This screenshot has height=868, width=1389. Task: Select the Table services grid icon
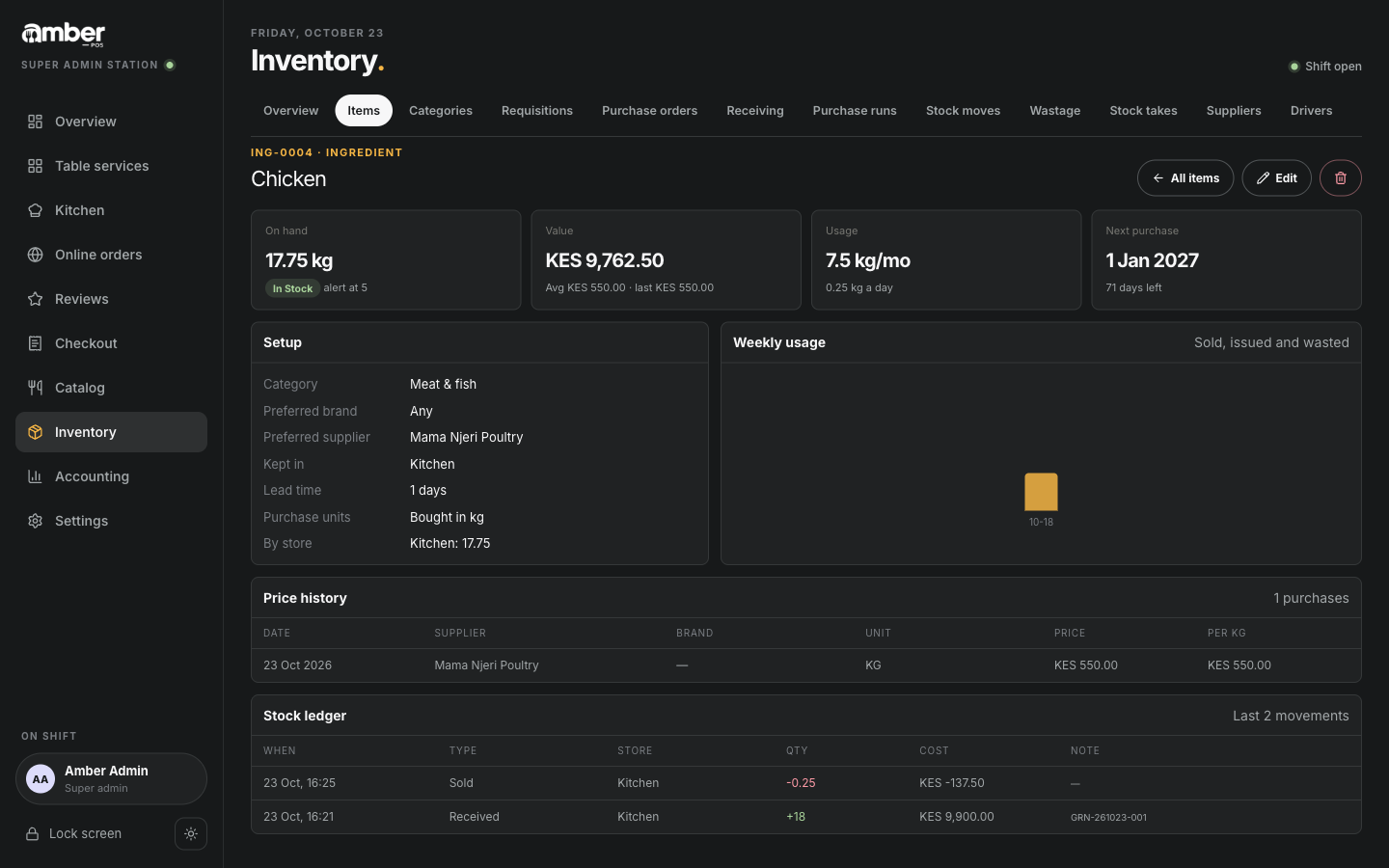35,166
